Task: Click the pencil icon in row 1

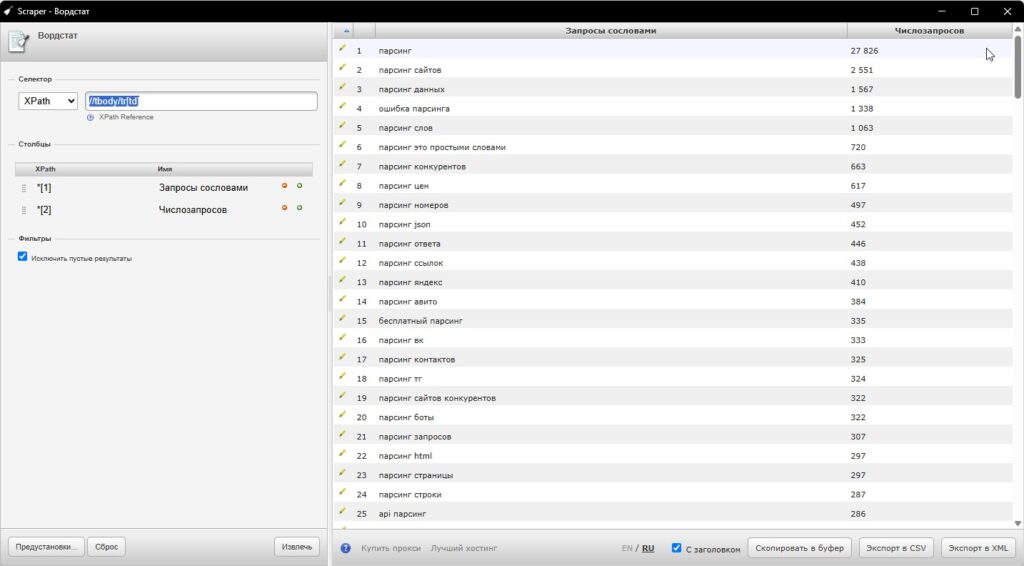Action: point(342,49)
